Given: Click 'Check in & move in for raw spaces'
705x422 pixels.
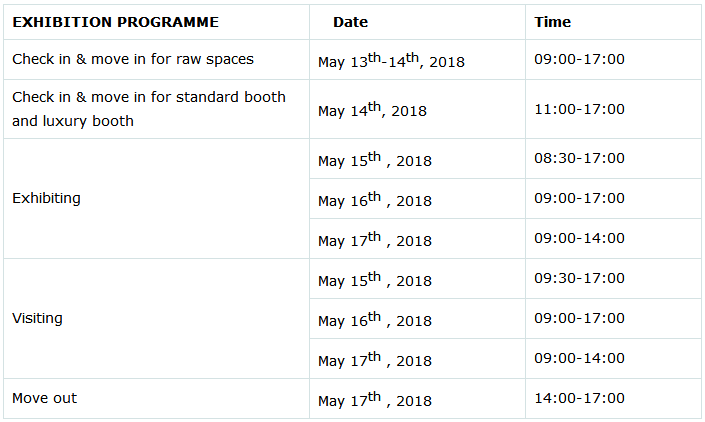Looking at the screenshot, I should coord(133,59).
